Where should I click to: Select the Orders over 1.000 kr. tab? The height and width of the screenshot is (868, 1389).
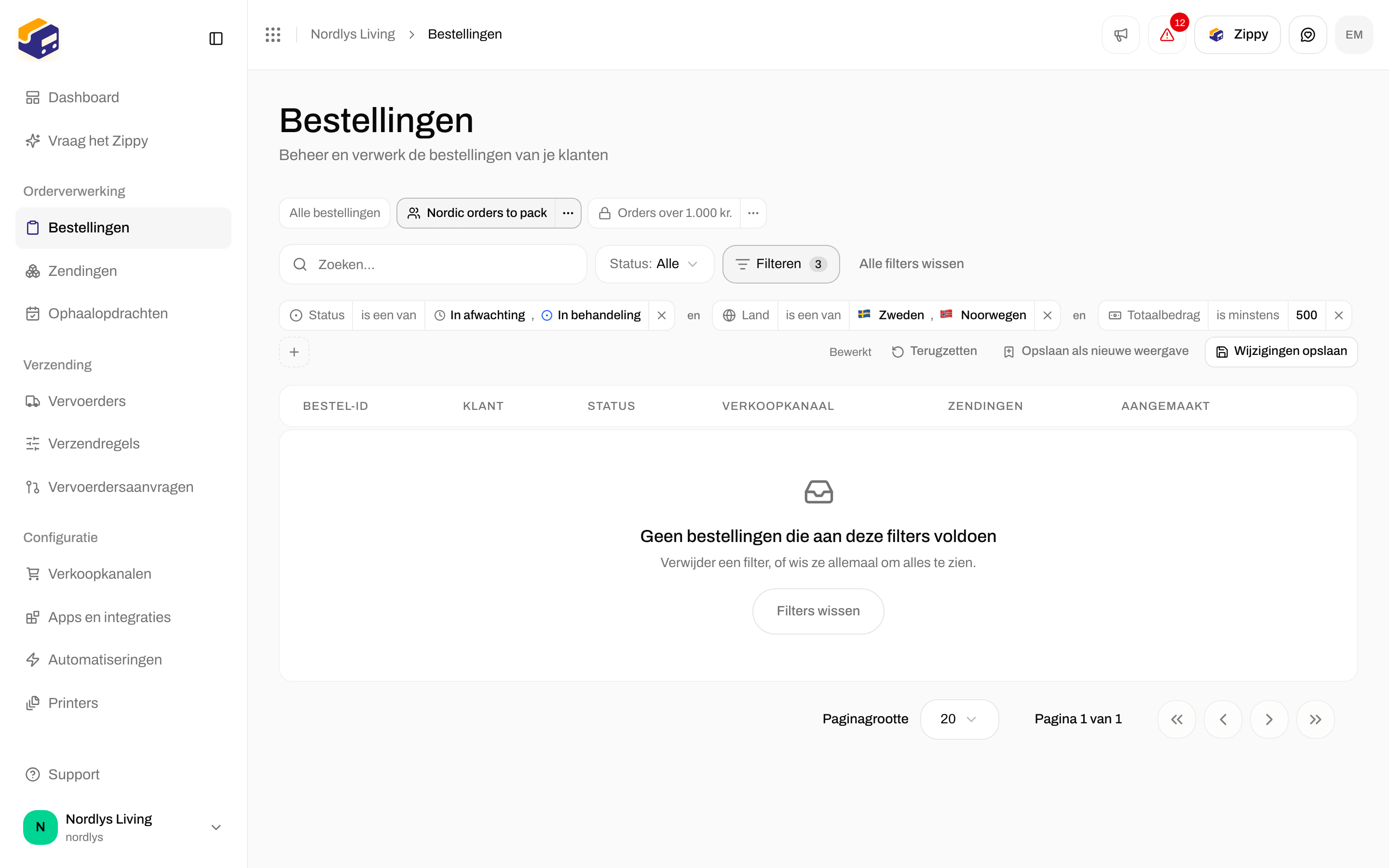[665, 213]
